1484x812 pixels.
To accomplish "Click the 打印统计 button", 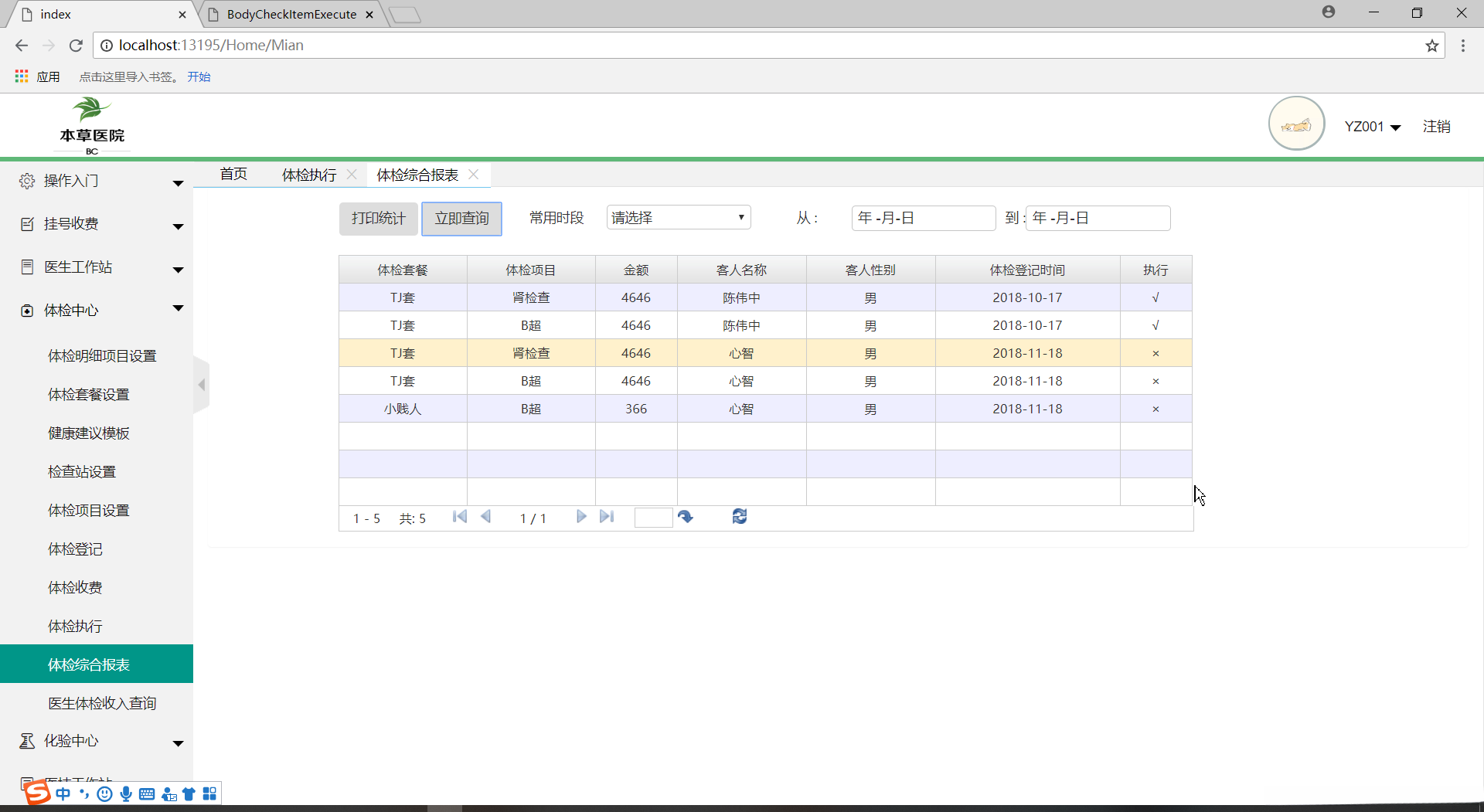I will (x=378, y=219).
